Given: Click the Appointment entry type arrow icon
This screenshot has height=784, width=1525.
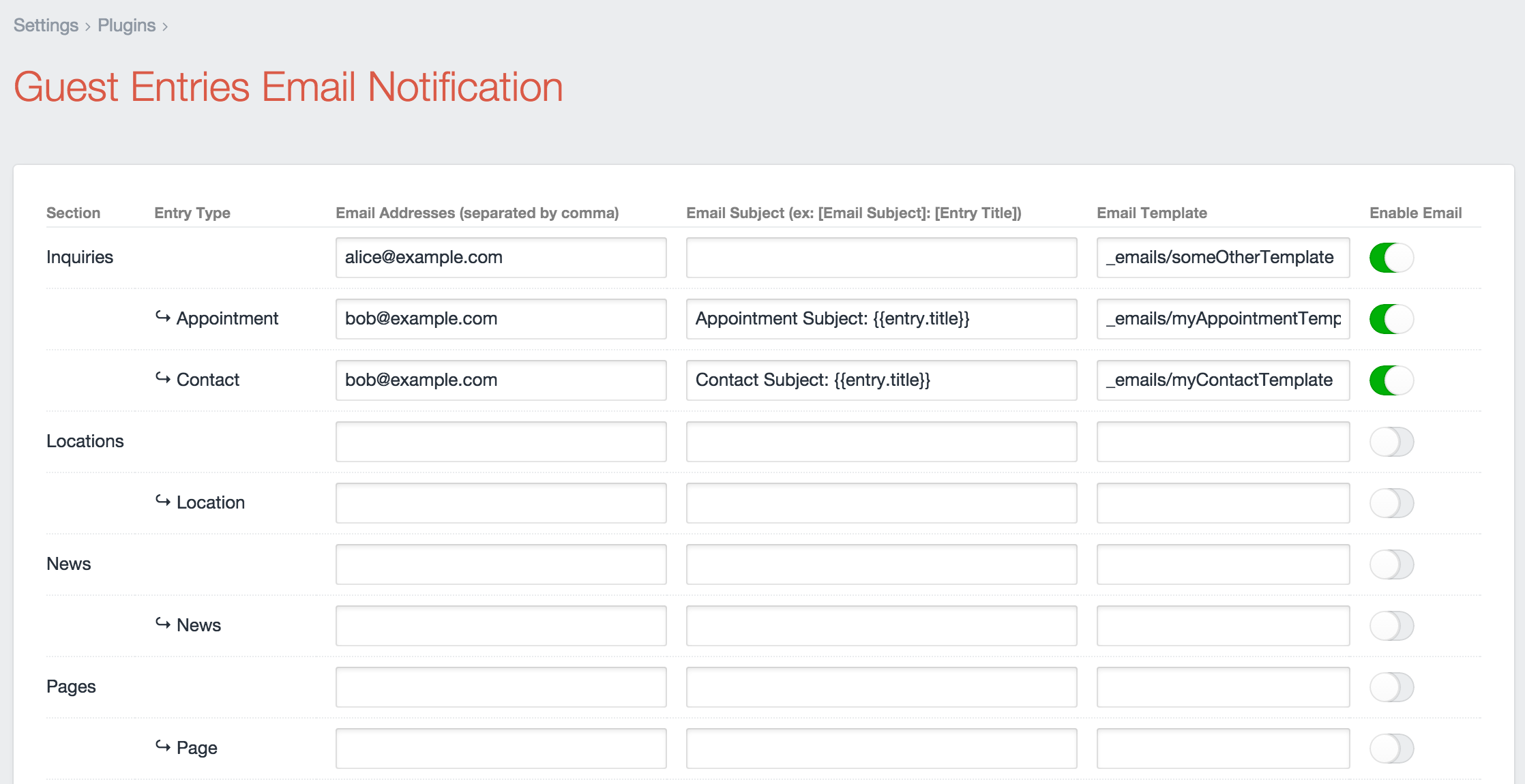Looking at the screenshot, I should click(x=162, y=316).
